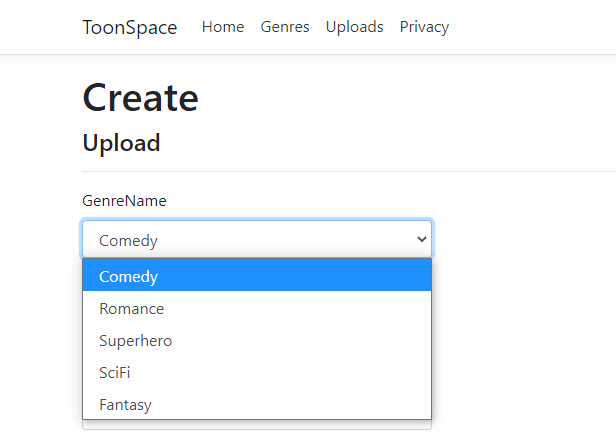Select Romance from genre list
Viewport: 616px width, 440px height.
tap(257, 308)
